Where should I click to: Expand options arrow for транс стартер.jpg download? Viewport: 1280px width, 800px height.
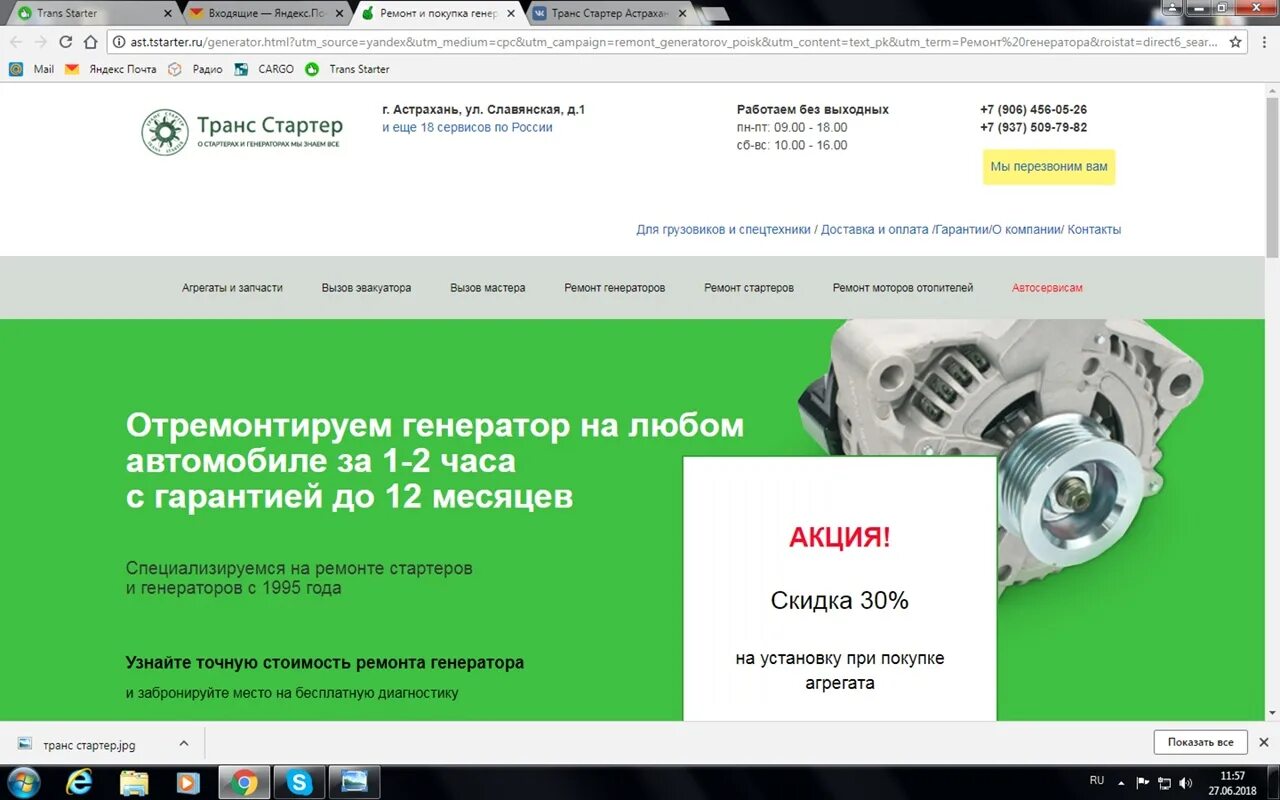183,744
